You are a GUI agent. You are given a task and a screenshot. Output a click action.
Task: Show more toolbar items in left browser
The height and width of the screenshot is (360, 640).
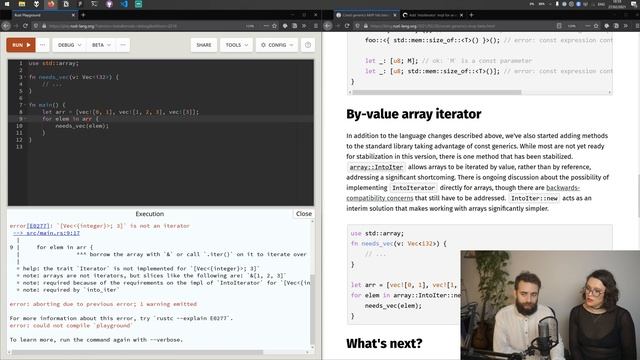[304, 26]
